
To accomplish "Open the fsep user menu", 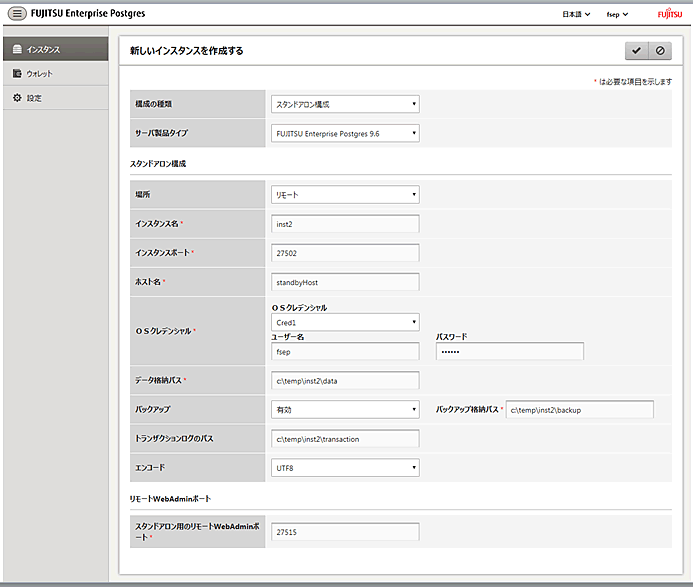I will 617,14.
